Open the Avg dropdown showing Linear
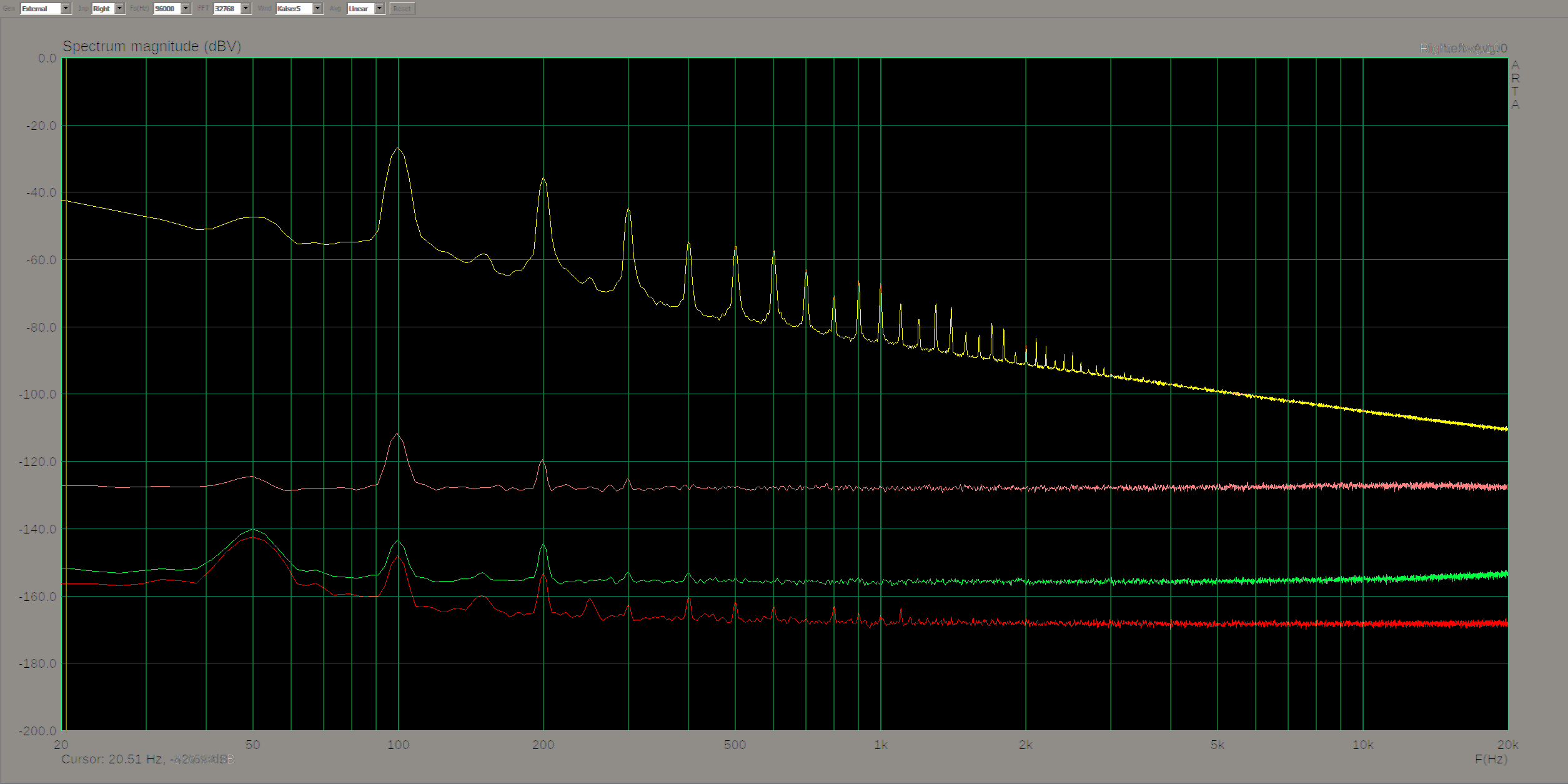Image resolution: width=1568 pixels, height=784 pixels. (365, 9)
